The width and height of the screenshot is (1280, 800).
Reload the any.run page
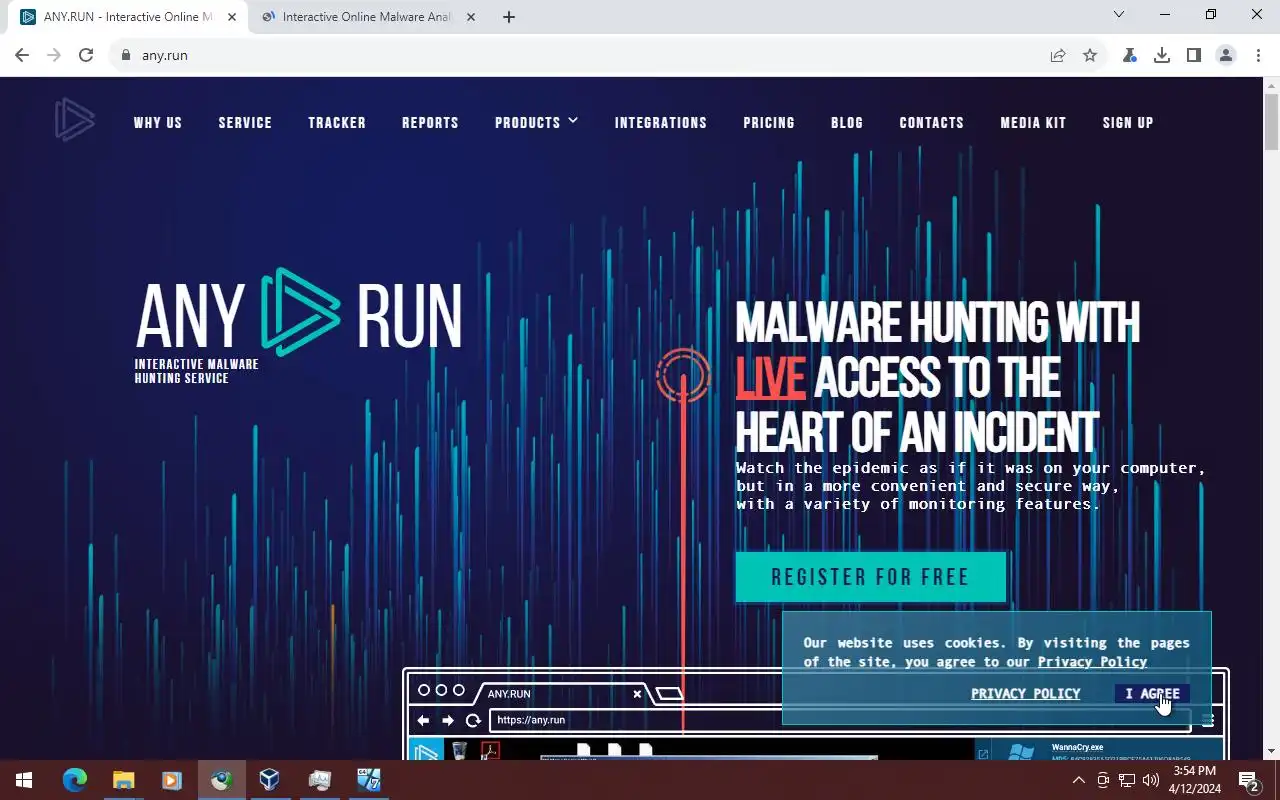(x=86, y=55)
